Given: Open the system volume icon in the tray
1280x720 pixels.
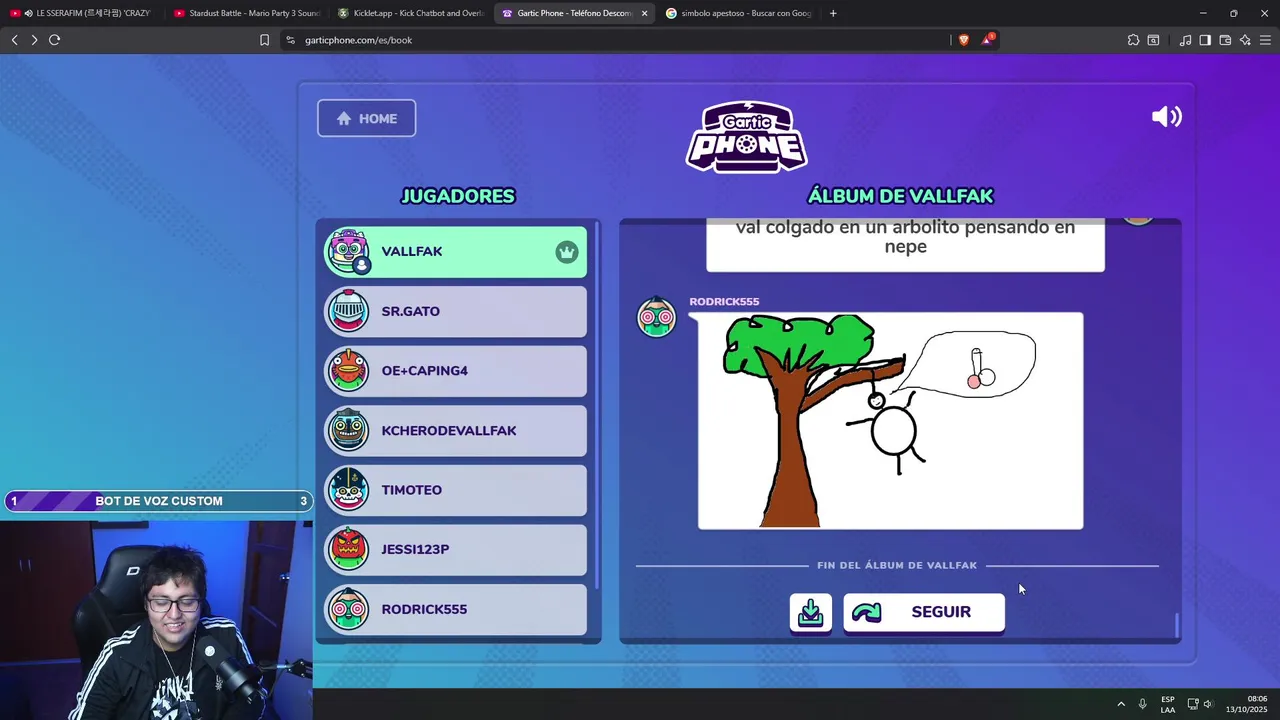Looking at the screenshot, I should 1208,704.
